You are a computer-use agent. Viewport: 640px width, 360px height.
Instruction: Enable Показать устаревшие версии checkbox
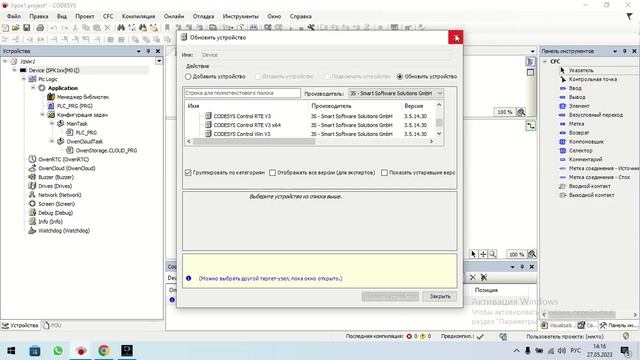coord(384,173)
